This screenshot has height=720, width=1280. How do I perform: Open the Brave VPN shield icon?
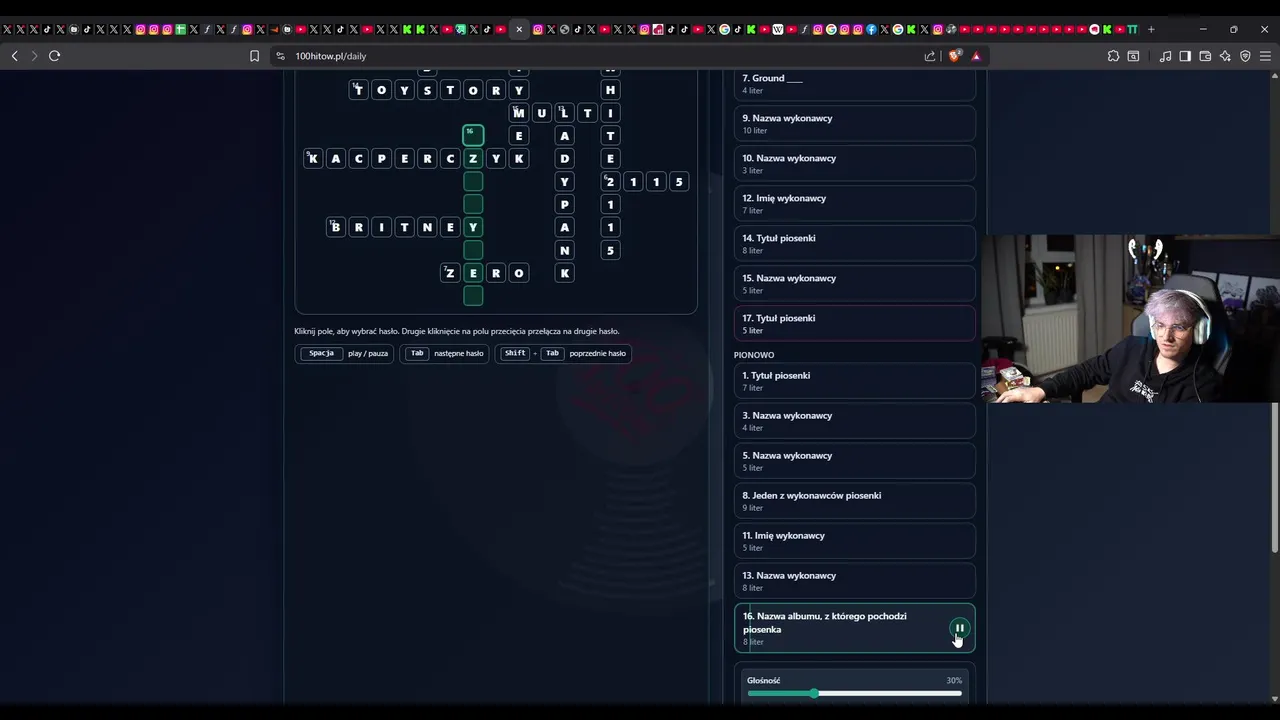click(1245, 56)
